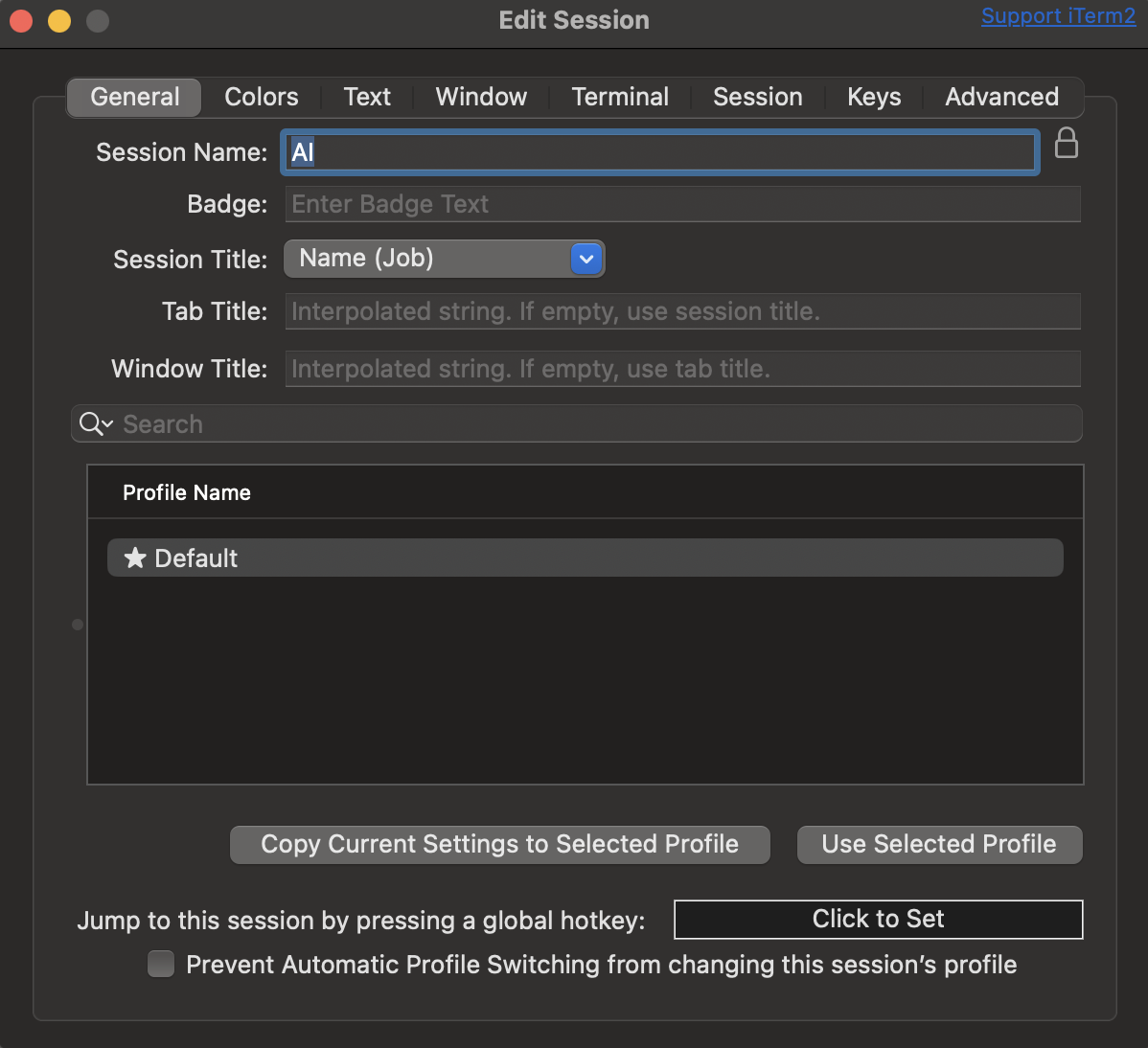
Task: Click Copy Current Settings to Selected Profile
Action: click(499, 844)
